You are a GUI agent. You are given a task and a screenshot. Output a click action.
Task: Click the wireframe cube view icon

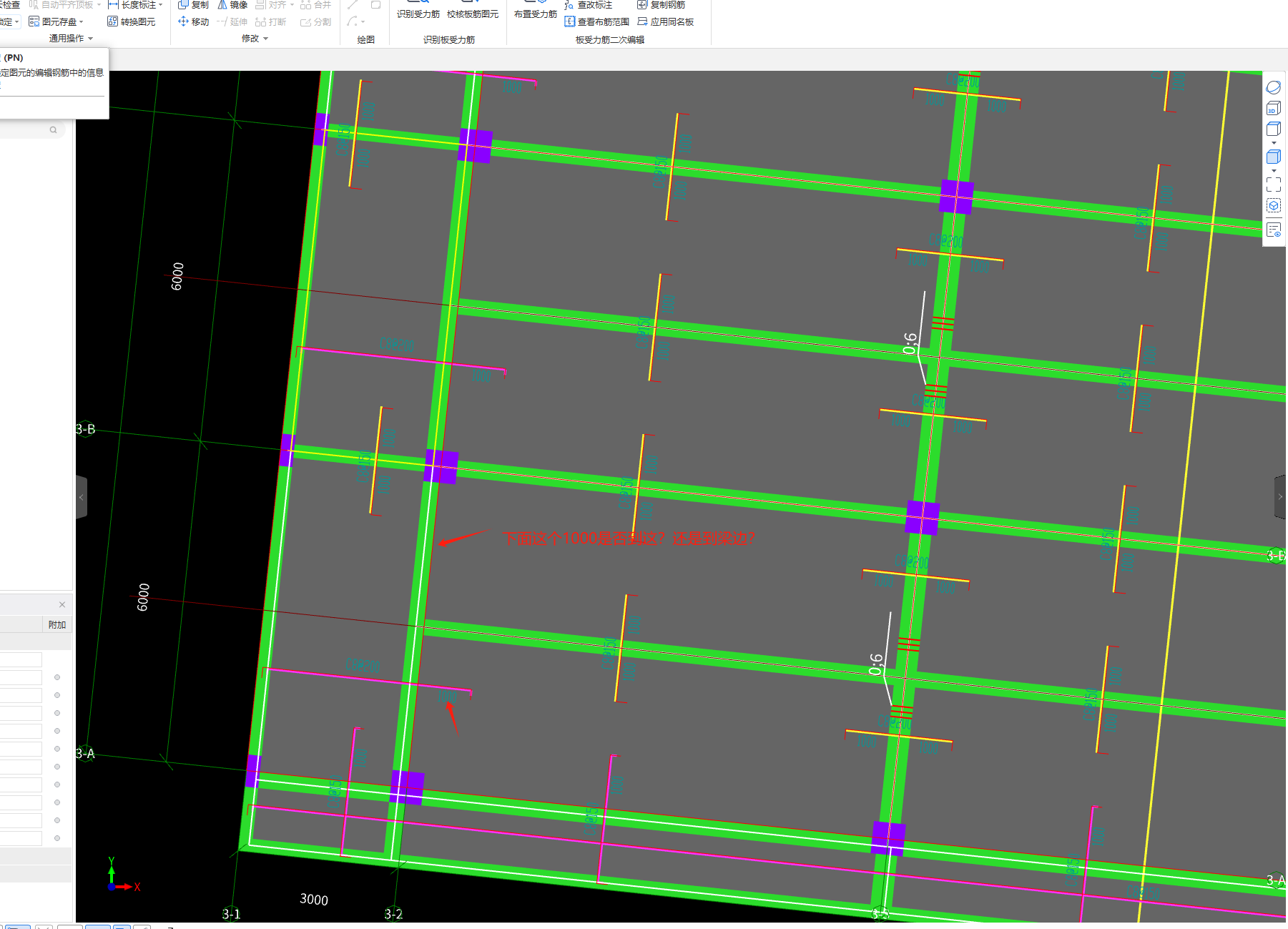(1274, 129)
